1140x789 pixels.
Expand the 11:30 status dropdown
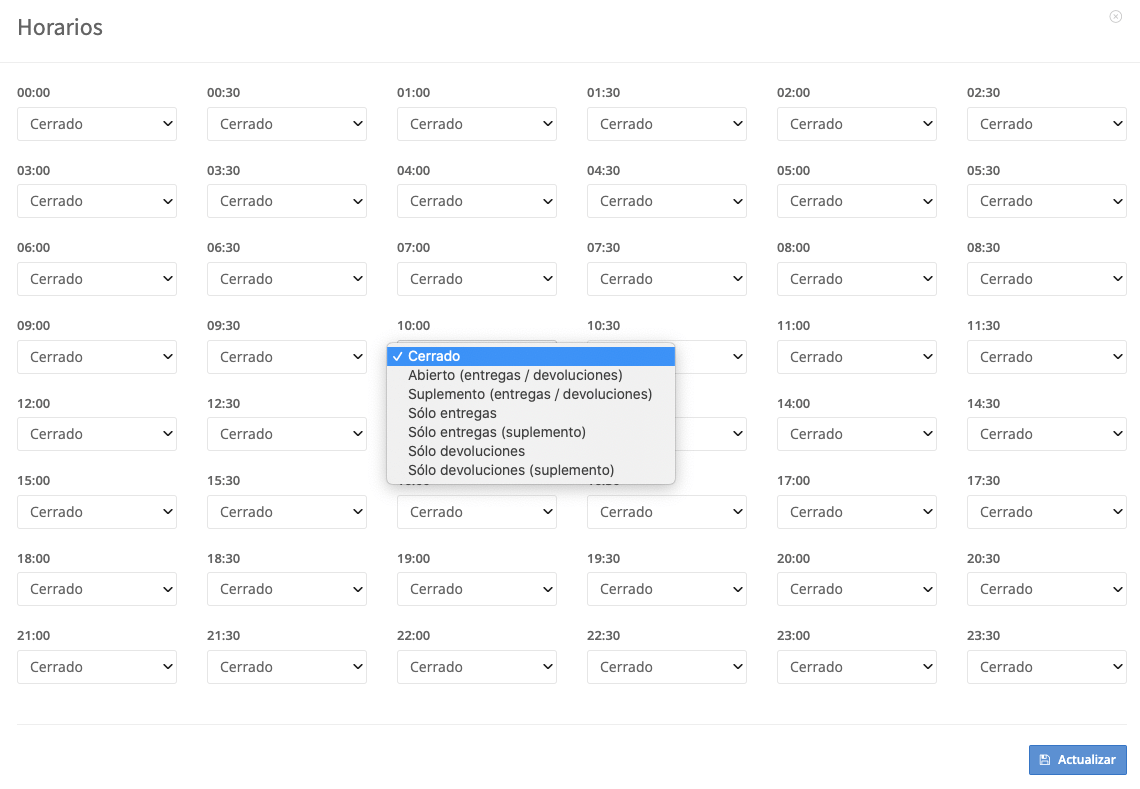1047,357
